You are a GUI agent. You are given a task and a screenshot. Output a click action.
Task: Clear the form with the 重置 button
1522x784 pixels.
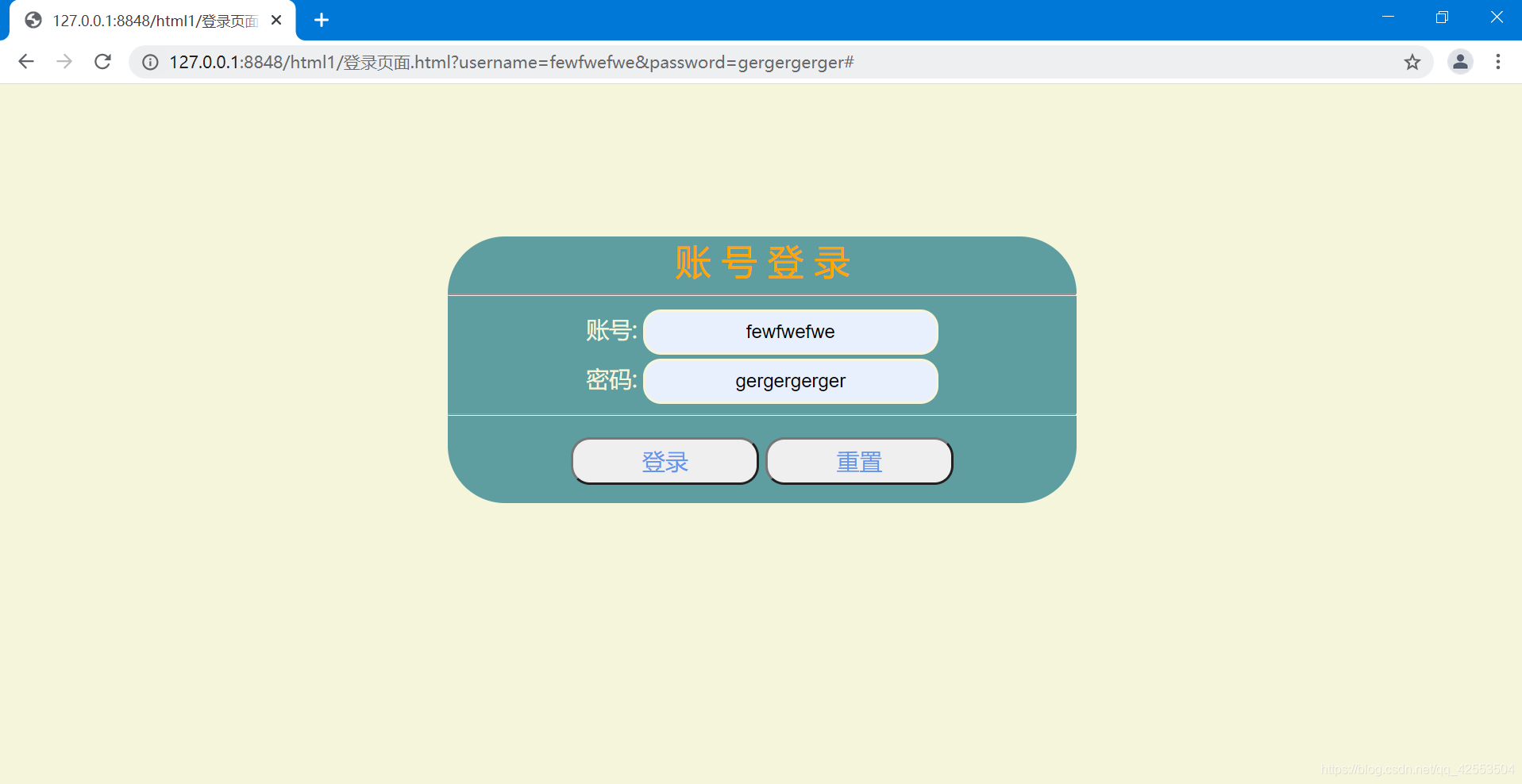pyautogui.click(x=859, y=461)
